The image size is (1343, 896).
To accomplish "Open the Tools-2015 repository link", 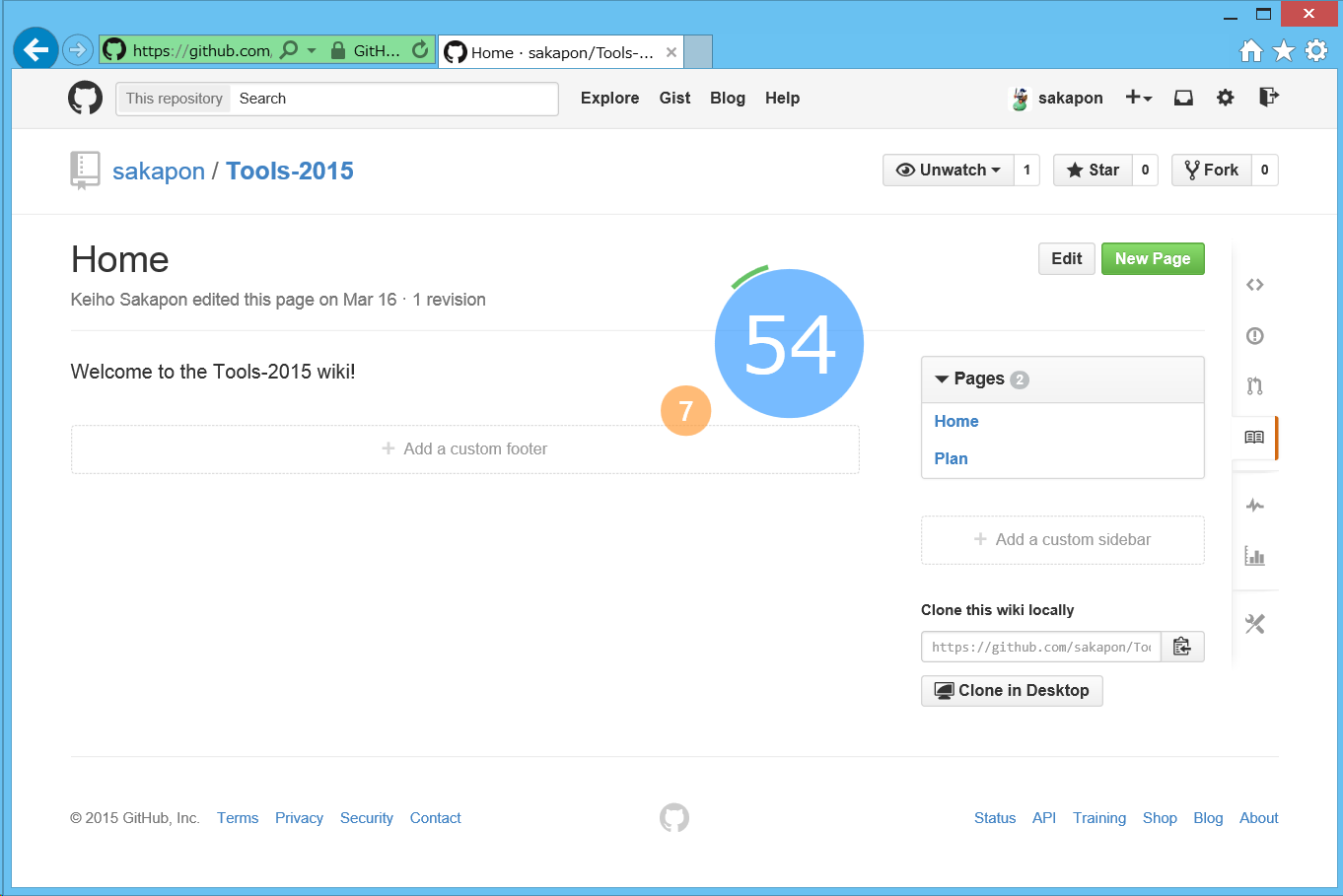I will [x=290, y=171].
